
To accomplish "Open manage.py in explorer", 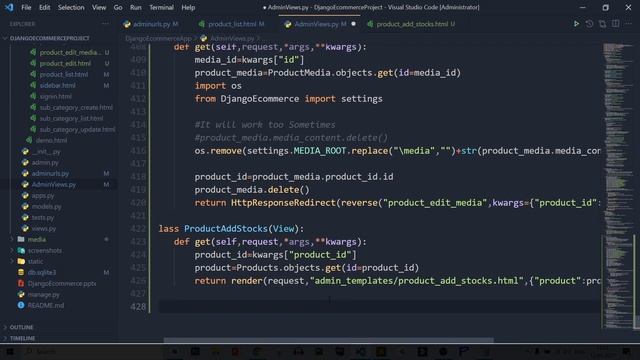I will point(43,294).
